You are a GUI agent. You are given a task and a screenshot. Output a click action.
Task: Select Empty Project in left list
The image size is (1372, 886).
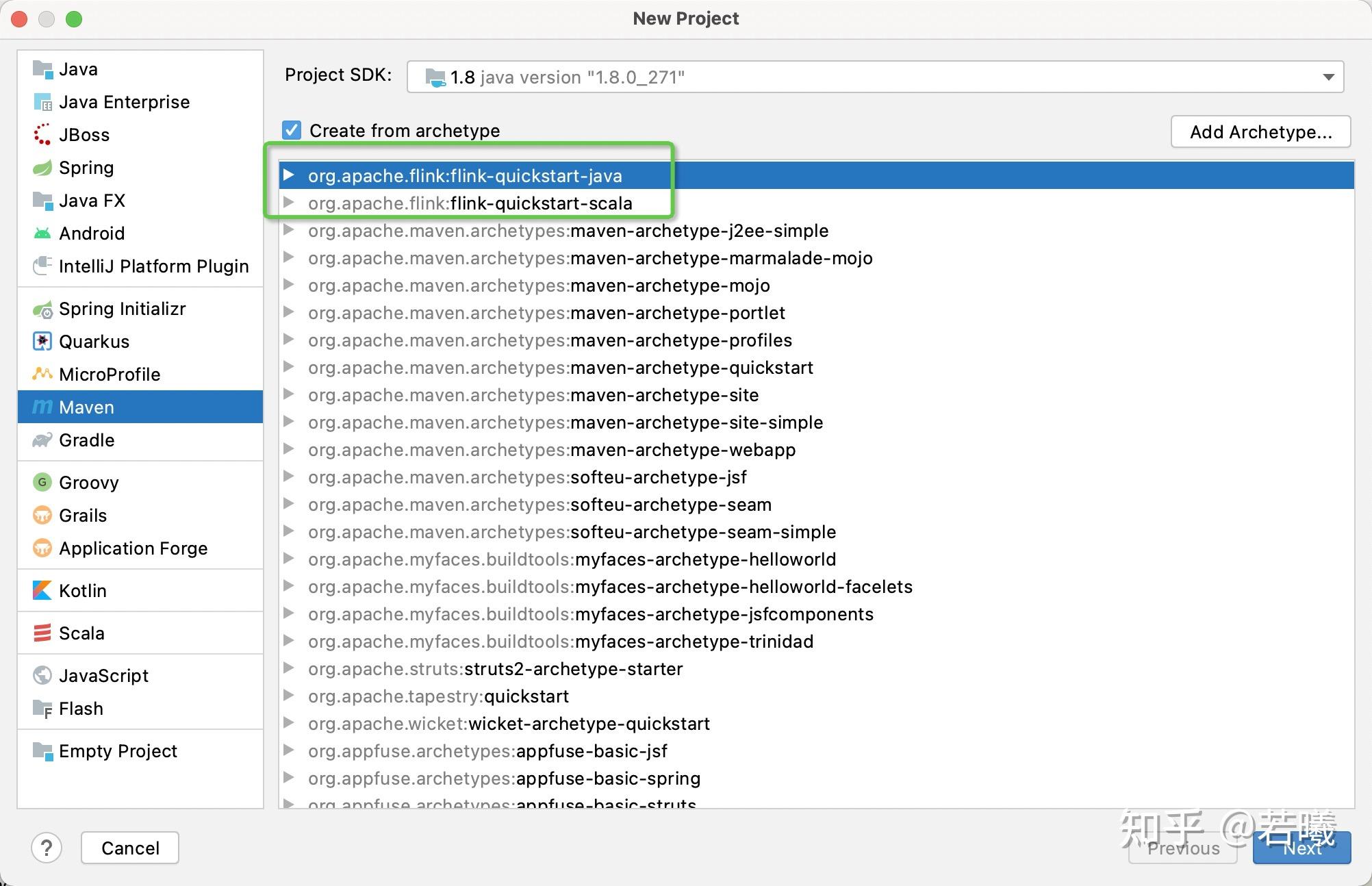118,751
